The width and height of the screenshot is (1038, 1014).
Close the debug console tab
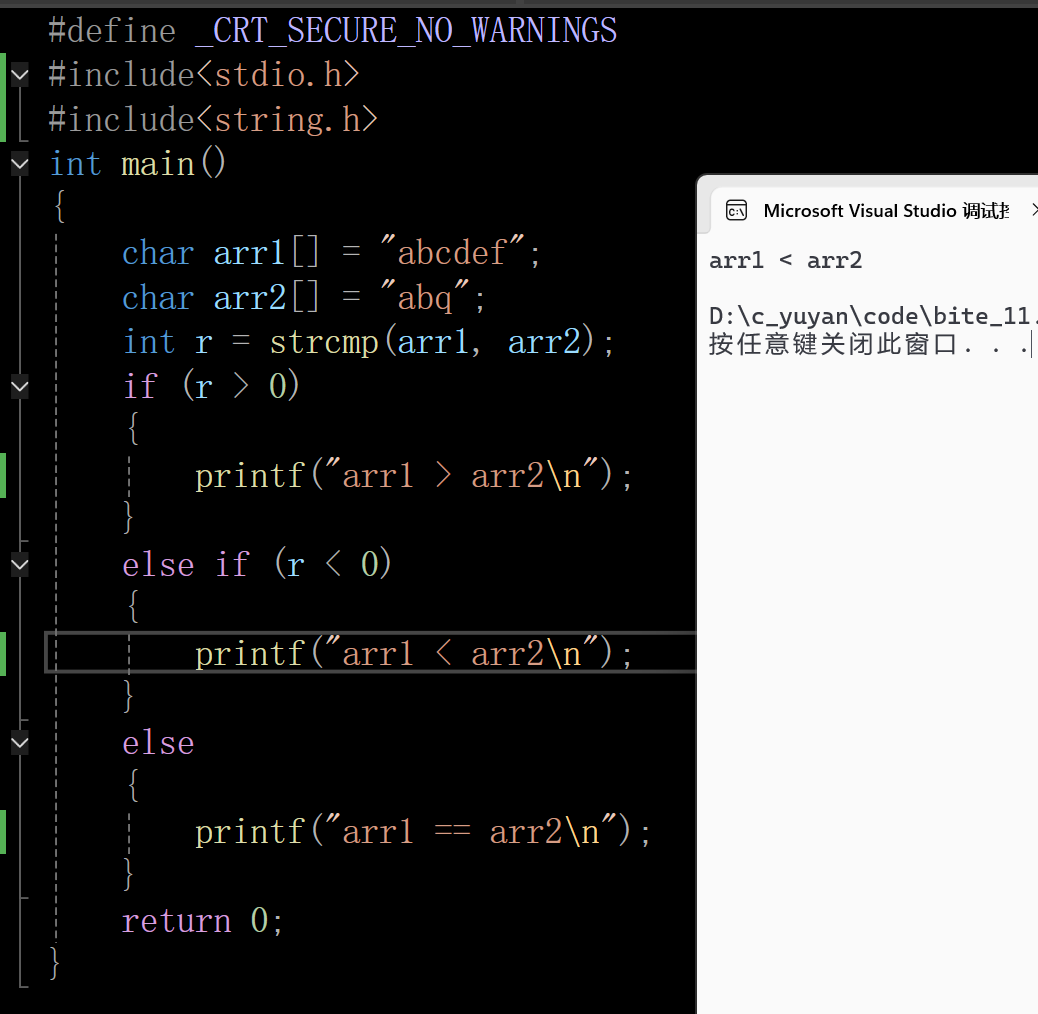click(1033, 210)
